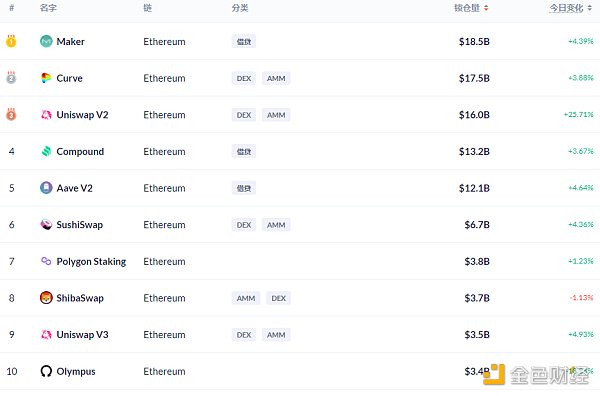Click the 今日变化 column header
The width and height of the screenshot is (600, 396).
(566, 8)
